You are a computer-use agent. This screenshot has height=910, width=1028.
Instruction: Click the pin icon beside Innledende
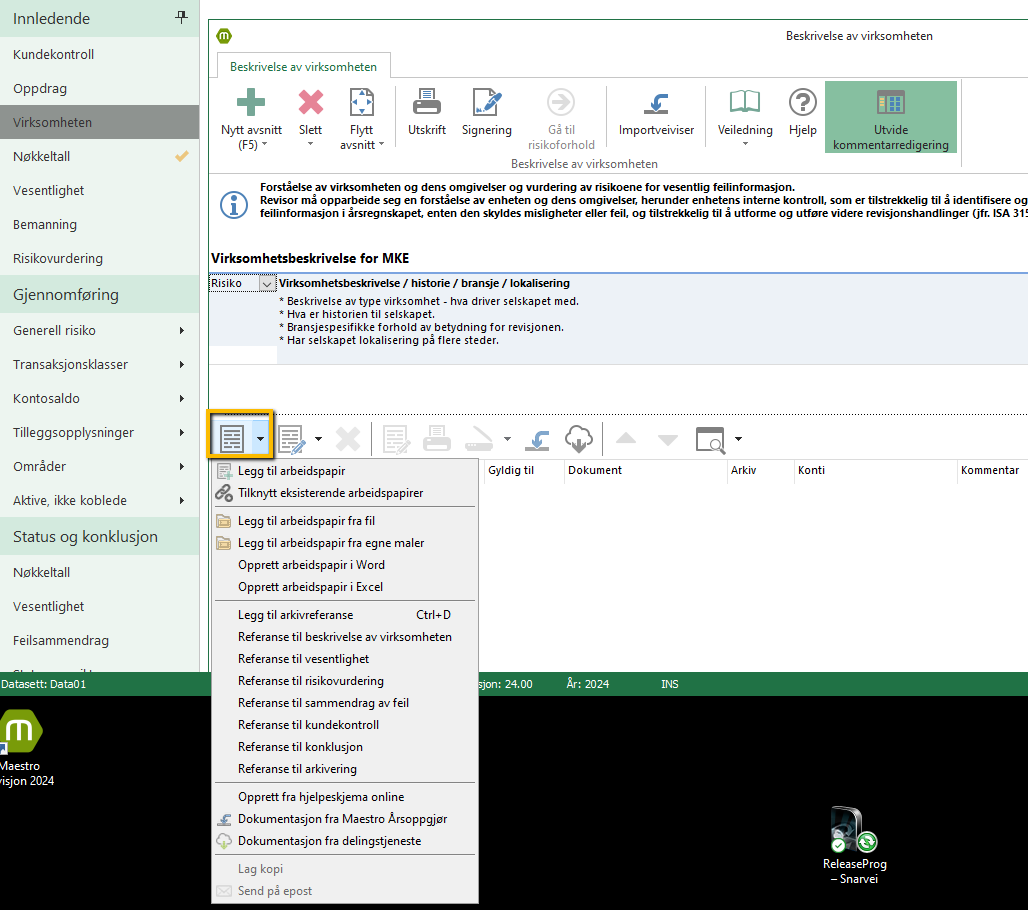point(182,17)
